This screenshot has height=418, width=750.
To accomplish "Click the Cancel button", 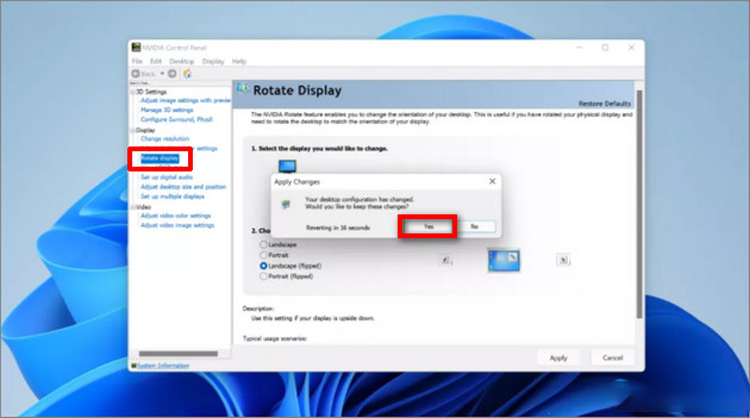I will pyautogui.click(x=613, y=358).
